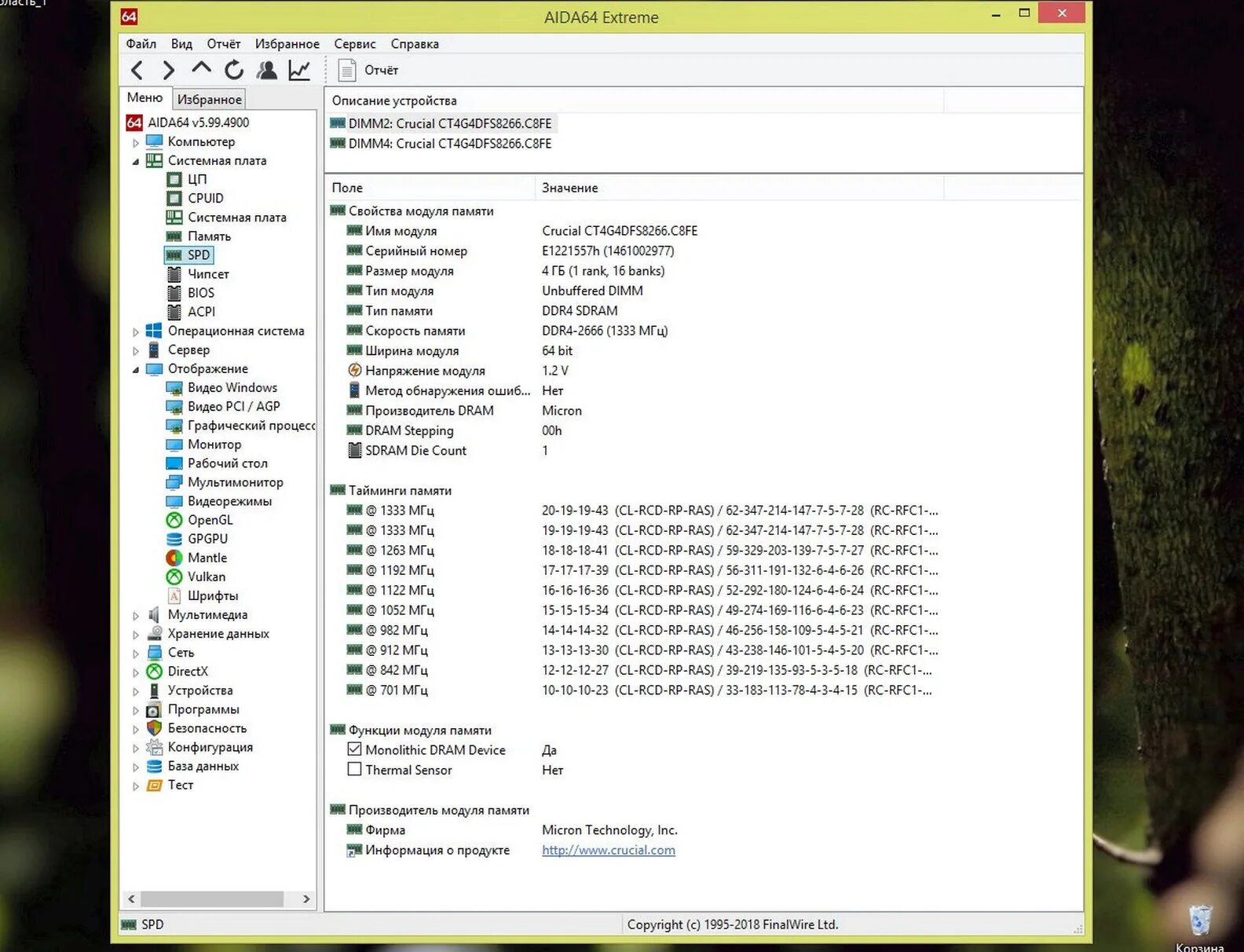Click the Vulkan icon in tree

pyautogui.click(x=174, y=577)
